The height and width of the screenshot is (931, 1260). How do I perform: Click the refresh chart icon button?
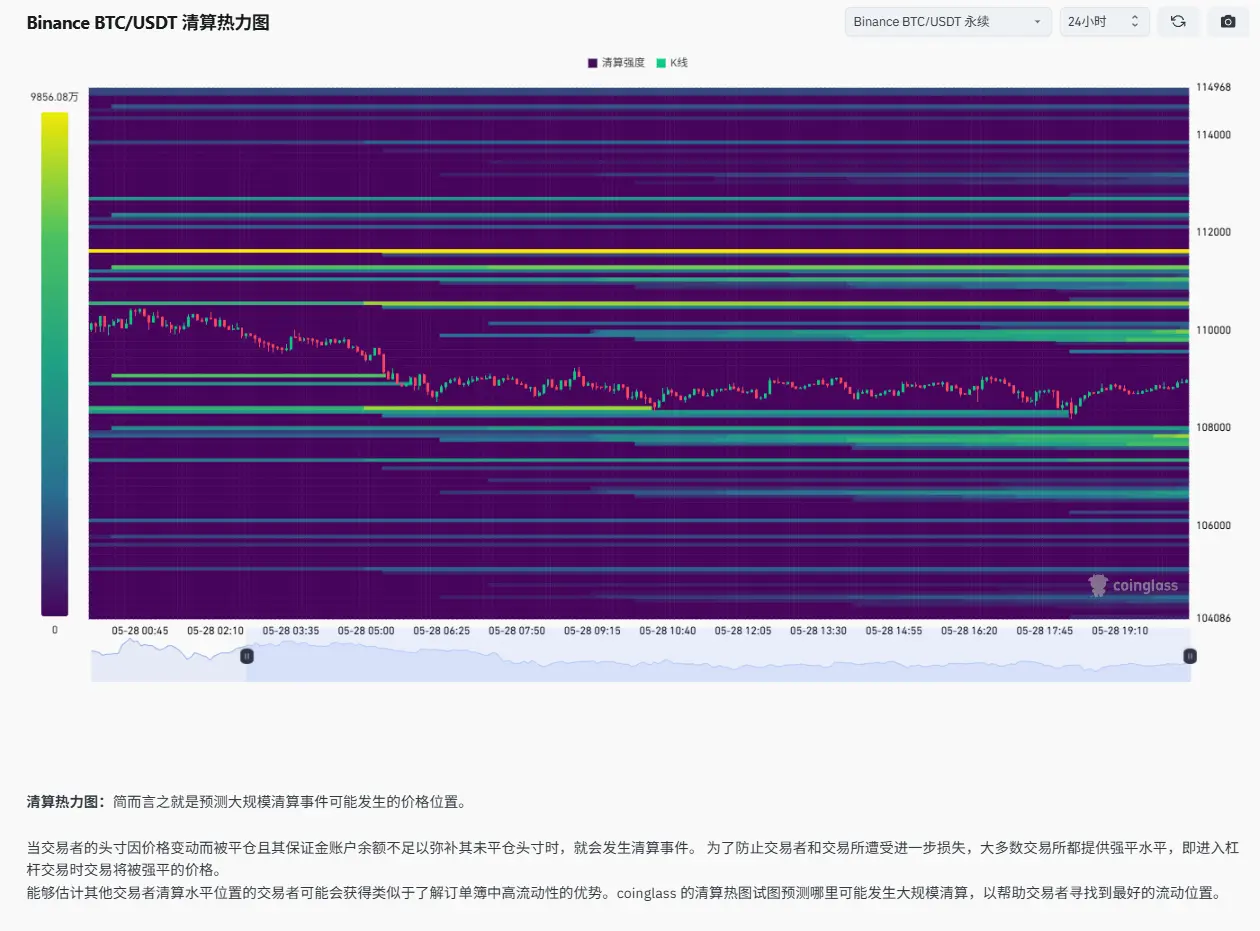click(x=1178, y=21)
